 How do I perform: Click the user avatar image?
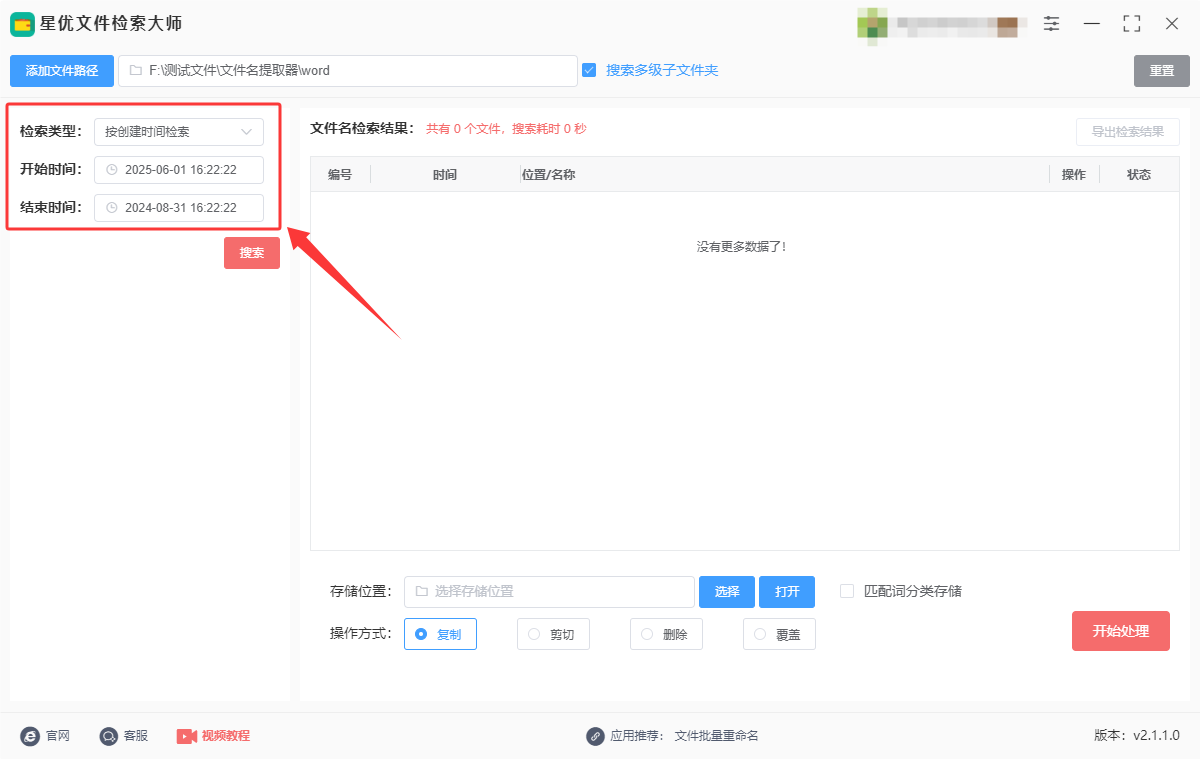pos(873,27)
